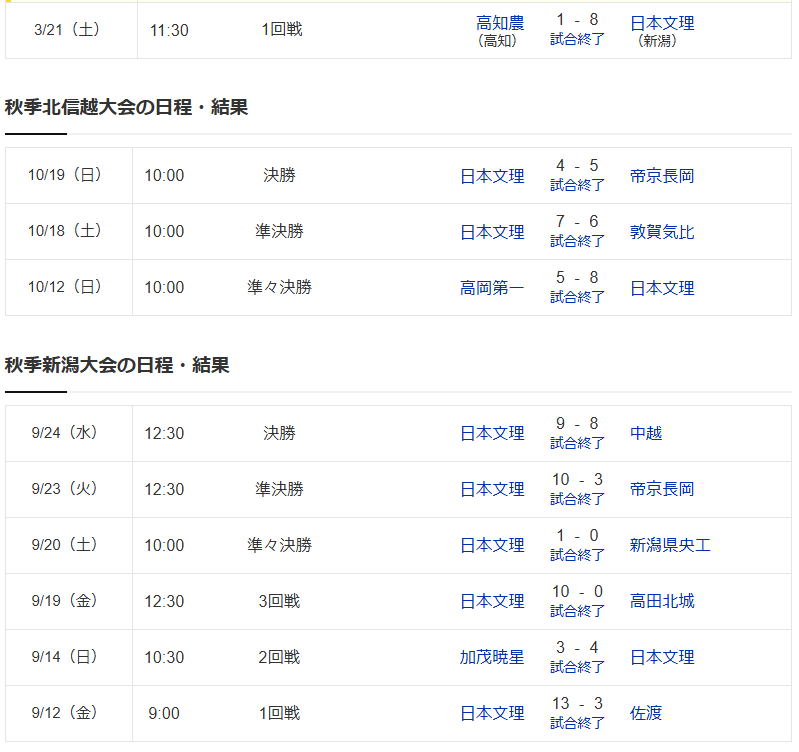Click the 佐渡 team link
Image resolution: width=799 pixels, height=752 pixels.
point(646,714)
